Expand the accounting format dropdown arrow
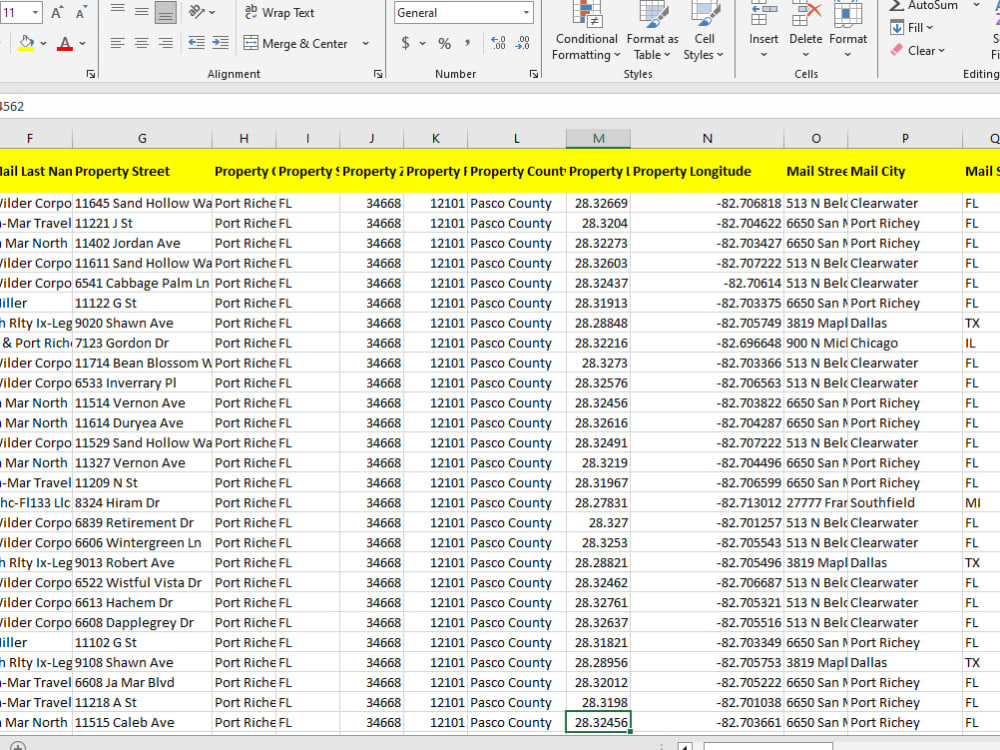Screen dimensions: 1000x750 point(422,43)
